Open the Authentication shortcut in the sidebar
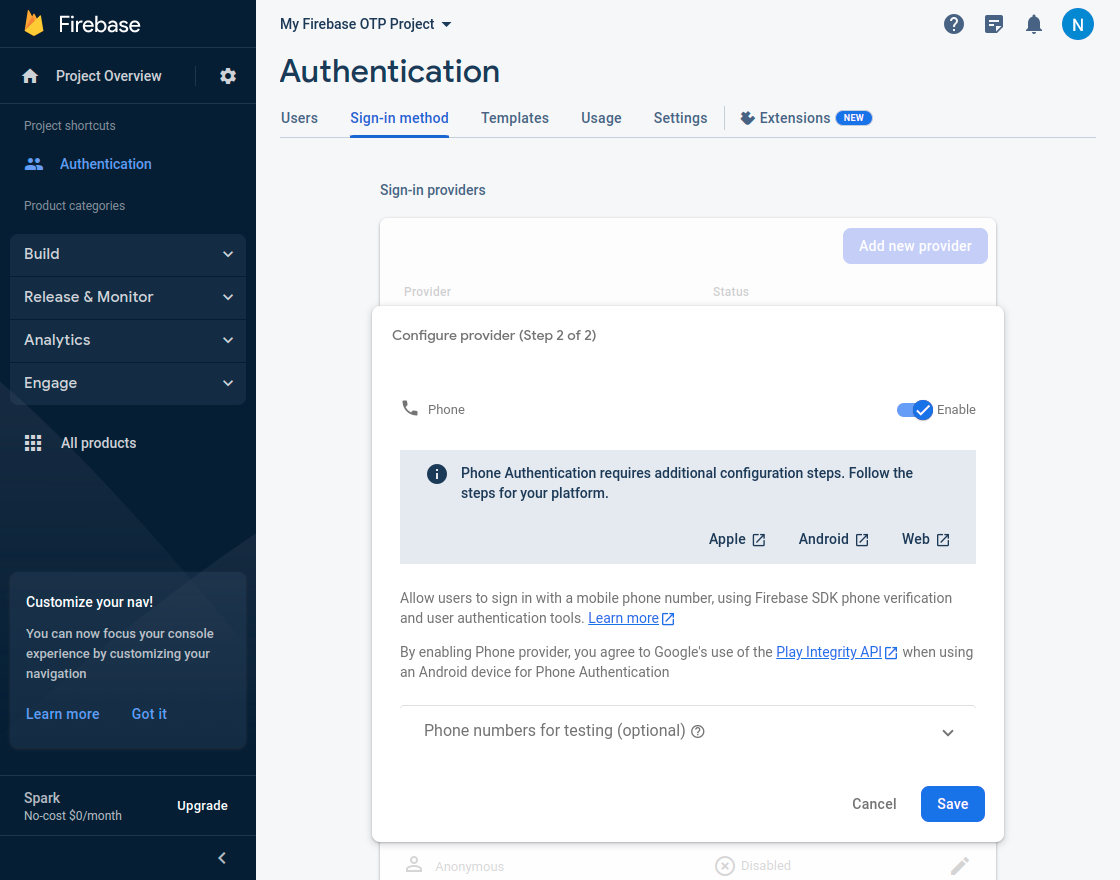This screenshot has height=880, width=1120. point(105,163)
